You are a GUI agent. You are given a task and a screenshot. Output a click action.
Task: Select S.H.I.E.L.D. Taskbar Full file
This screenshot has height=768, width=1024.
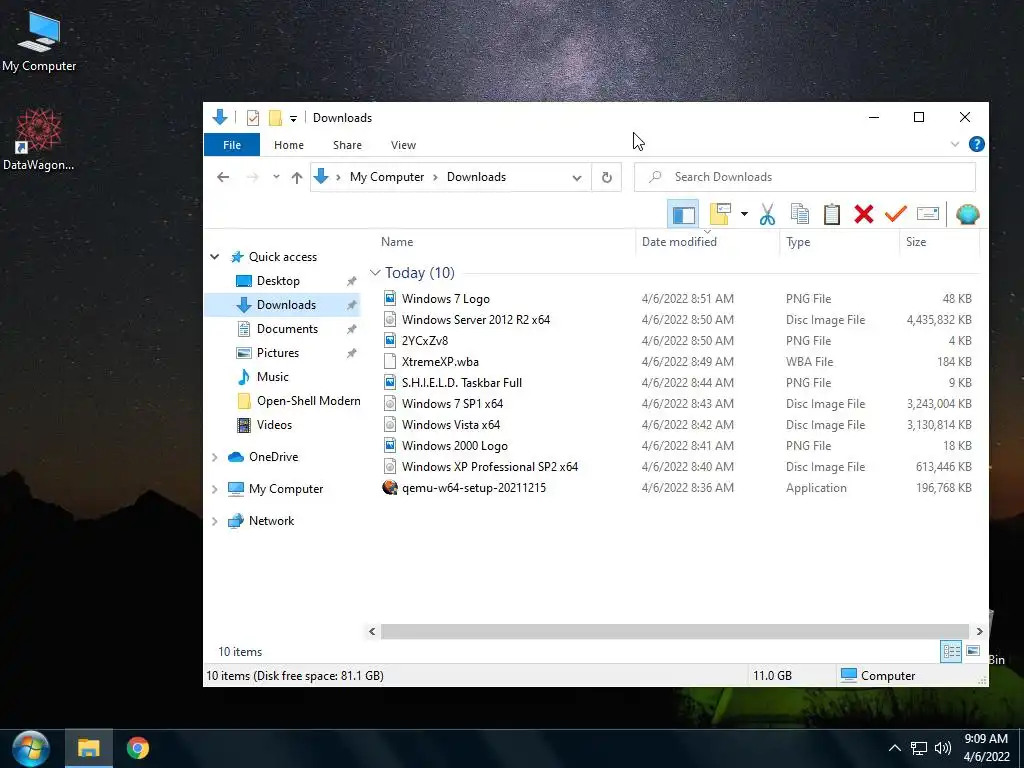(462, 383)
